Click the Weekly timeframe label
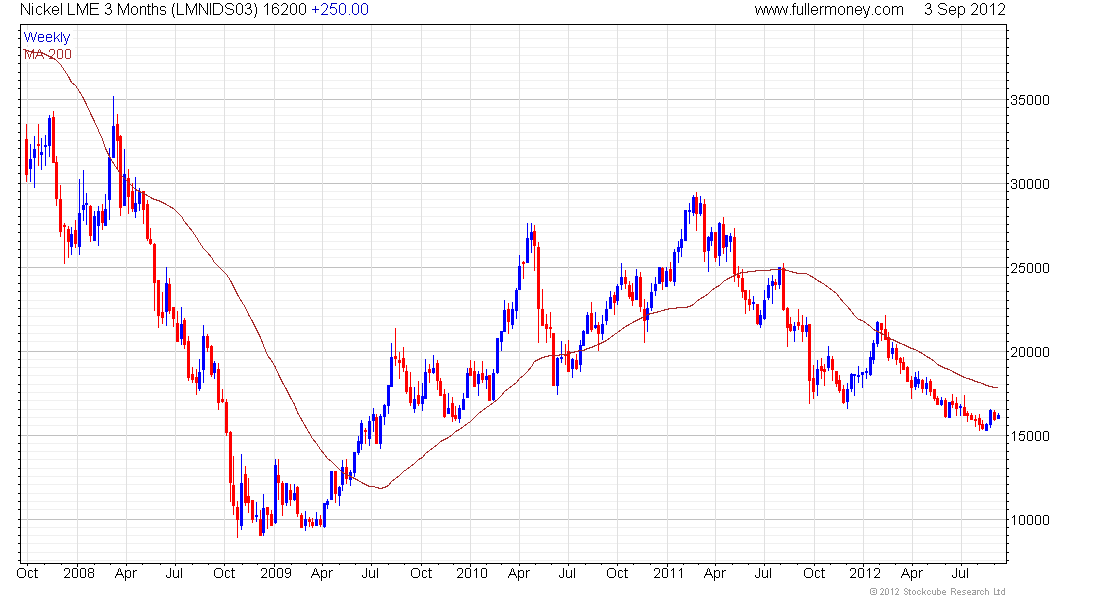This screenshot has width=1100, height=600. 46,37
